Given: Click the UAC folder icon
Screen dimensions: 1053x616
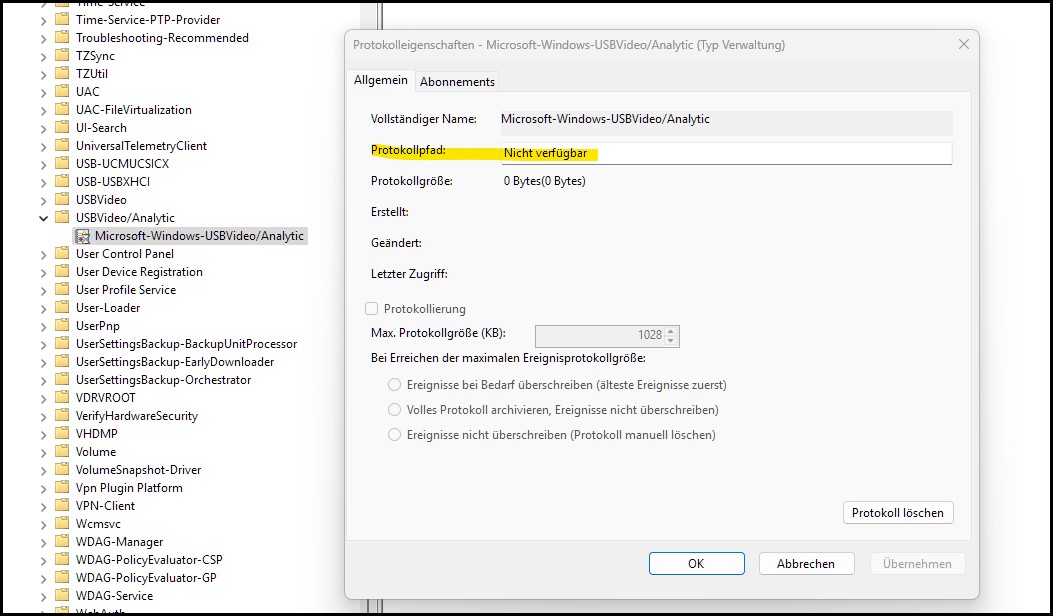Looking at the screenshot, I should click(62, 91).
